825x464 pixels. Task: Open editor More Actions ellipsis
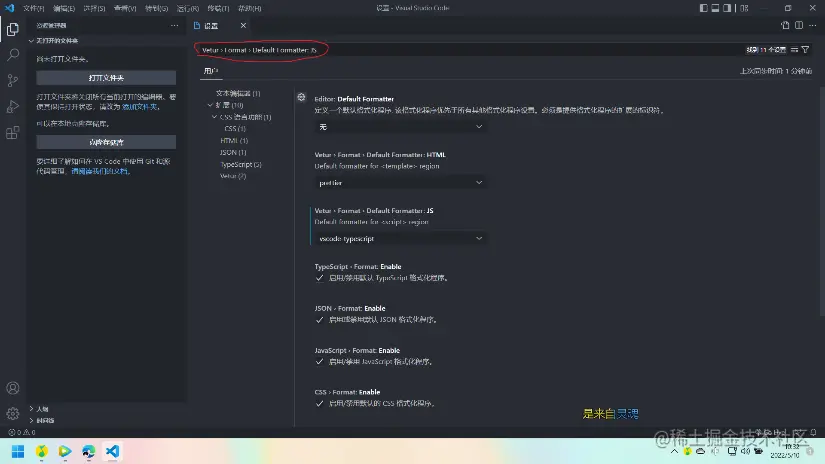[812, 25]
